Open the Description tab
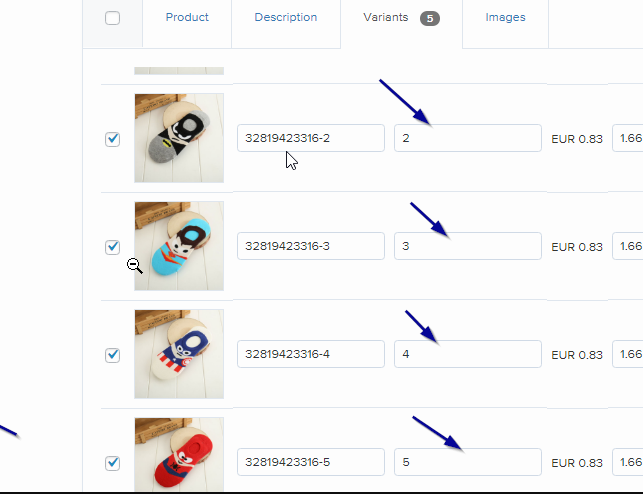 click(285, 18)
